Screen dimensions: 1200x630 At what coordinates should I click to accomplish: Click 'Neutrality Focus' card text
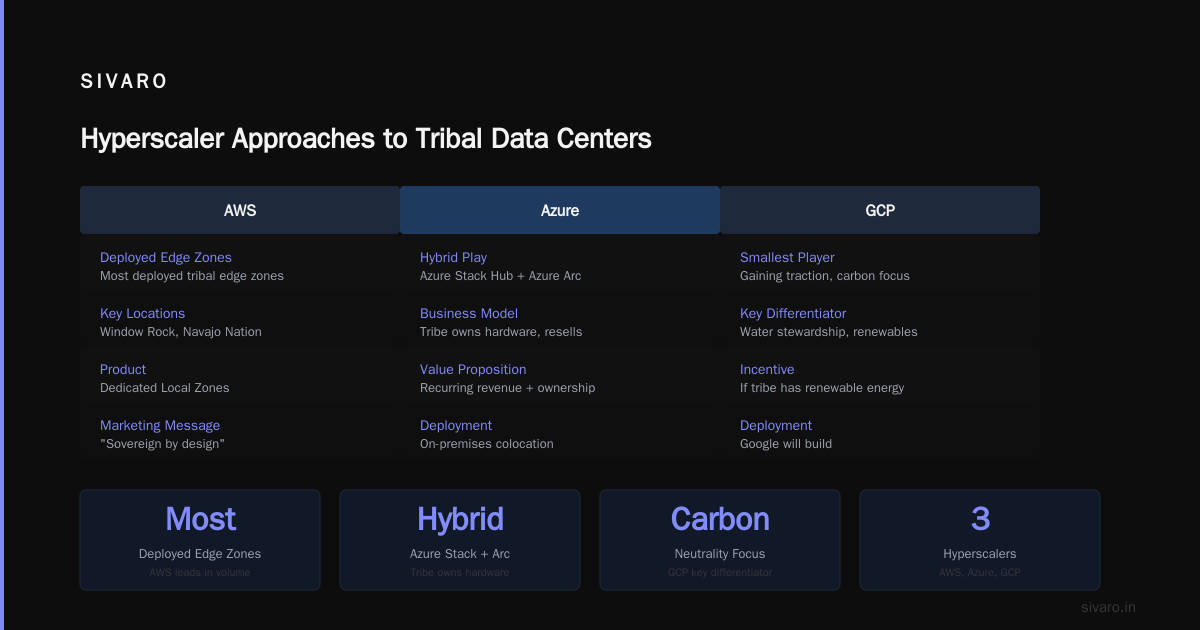[720, 554]
